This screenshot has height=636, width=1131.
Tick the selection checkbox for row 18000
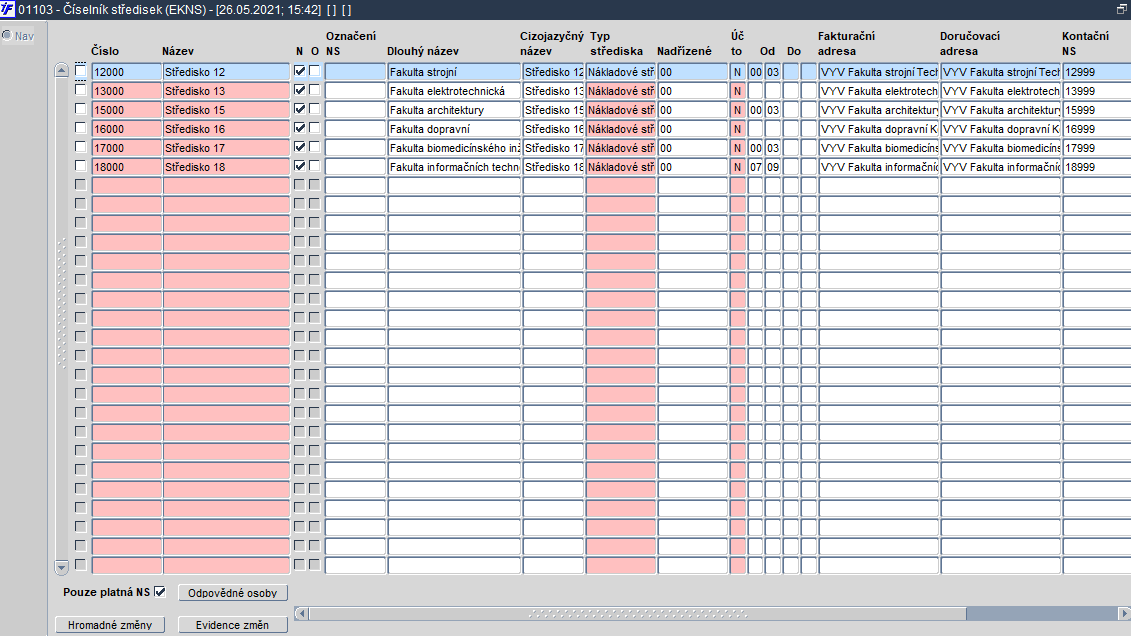(80, 166)
